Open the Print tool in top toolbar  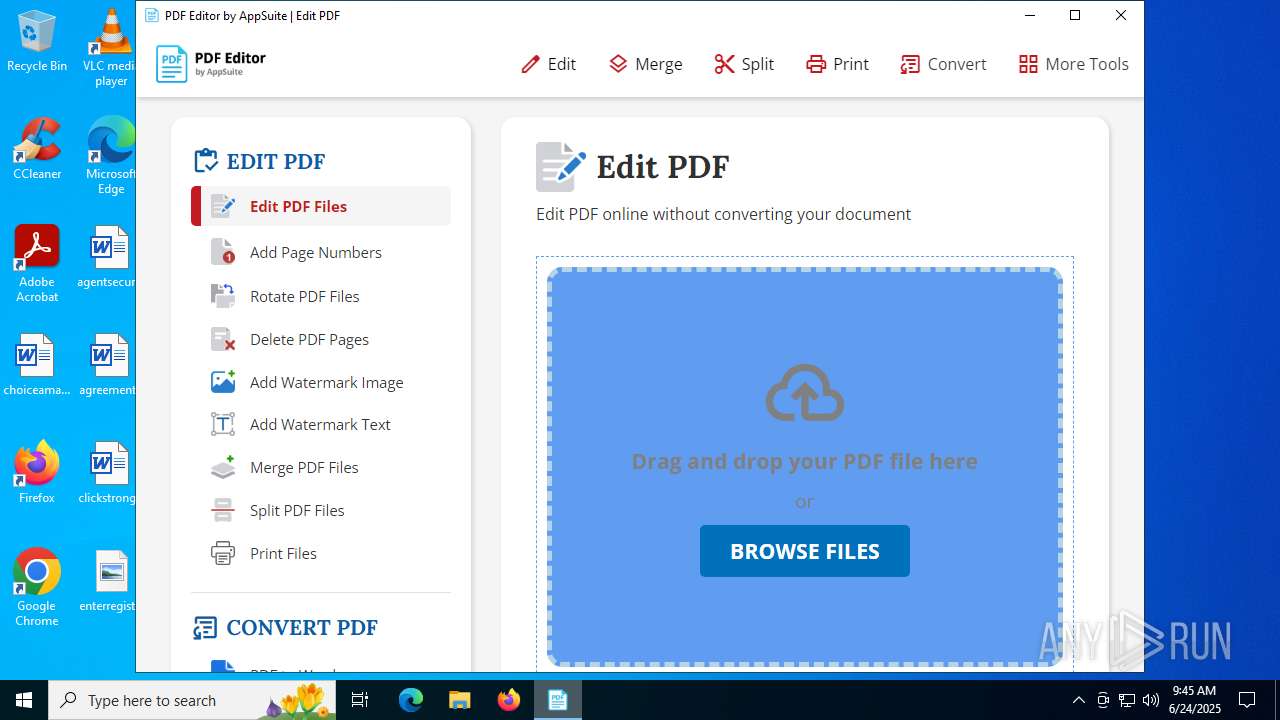(x=837, y=64)
